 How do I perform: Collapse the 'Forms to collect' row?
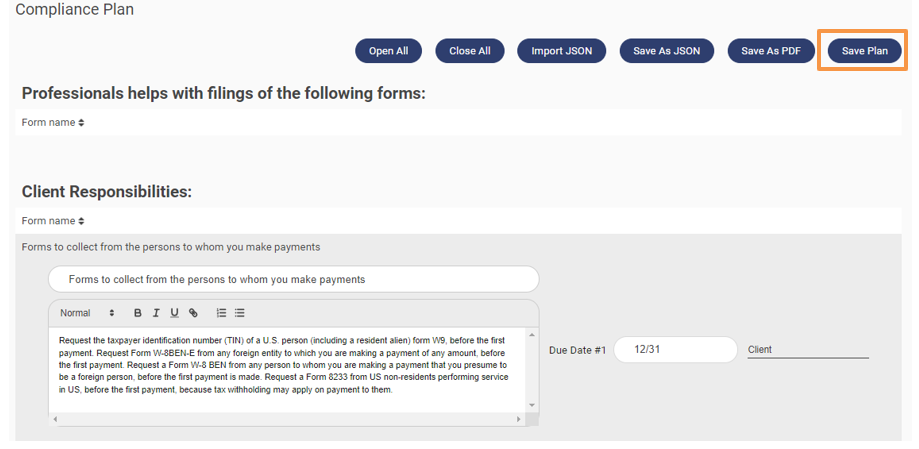(x=171, y=247)
